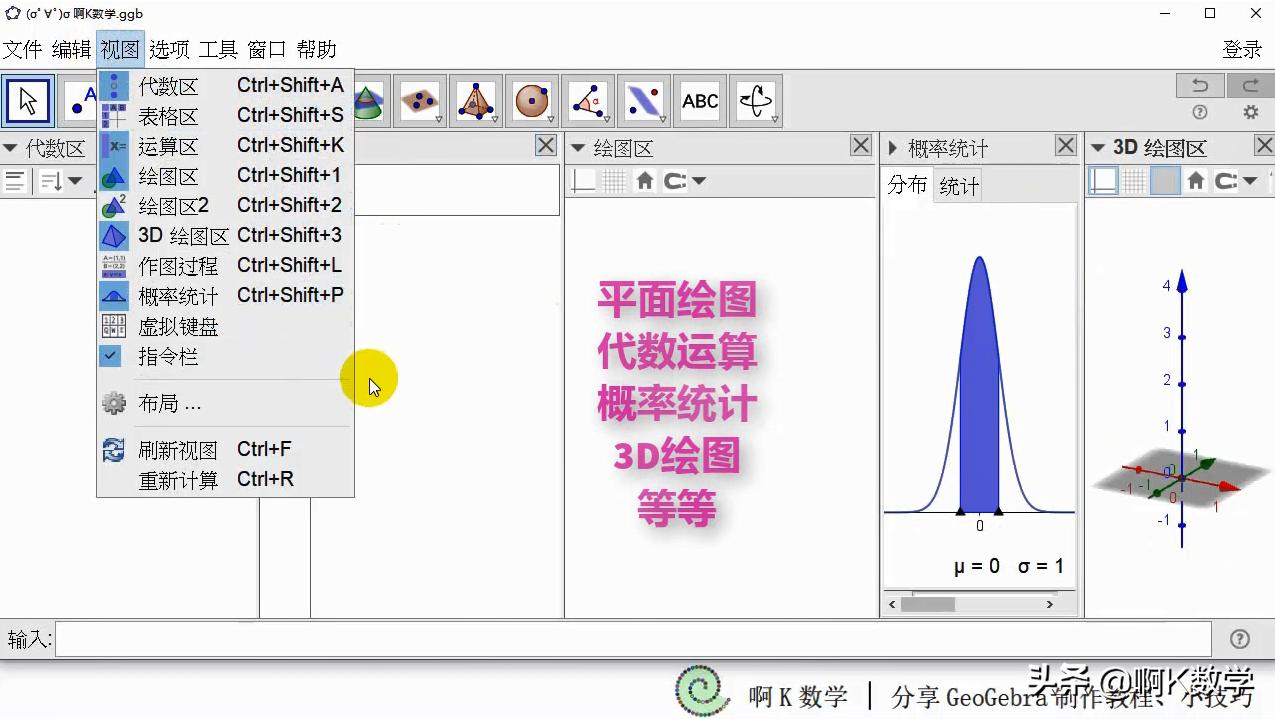The image size is (1275, 719).
Task: Choose 代数区 from the view menu
Action: pos(225,86)
